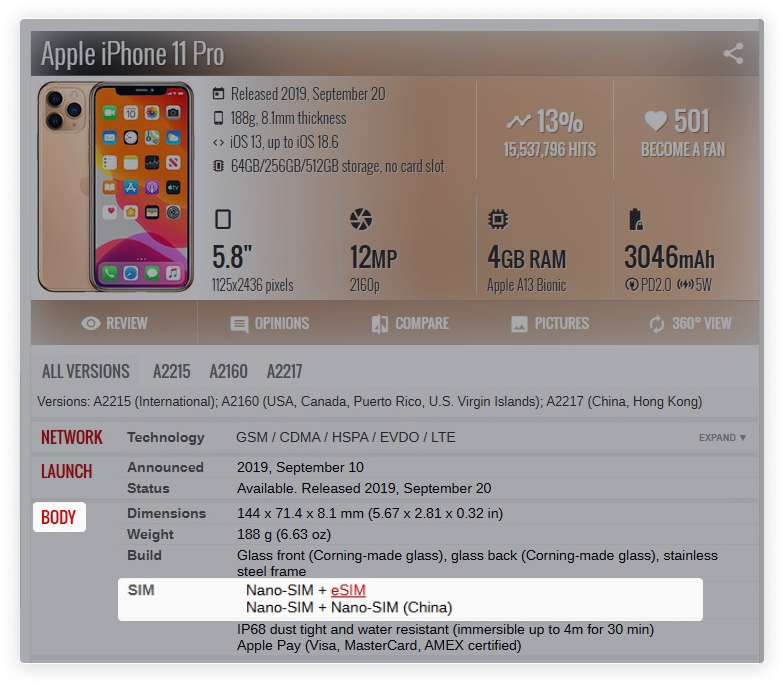This screenshot has height=686, width=784.
Task: Click the camera shutter icon
Action: (361, 219)
